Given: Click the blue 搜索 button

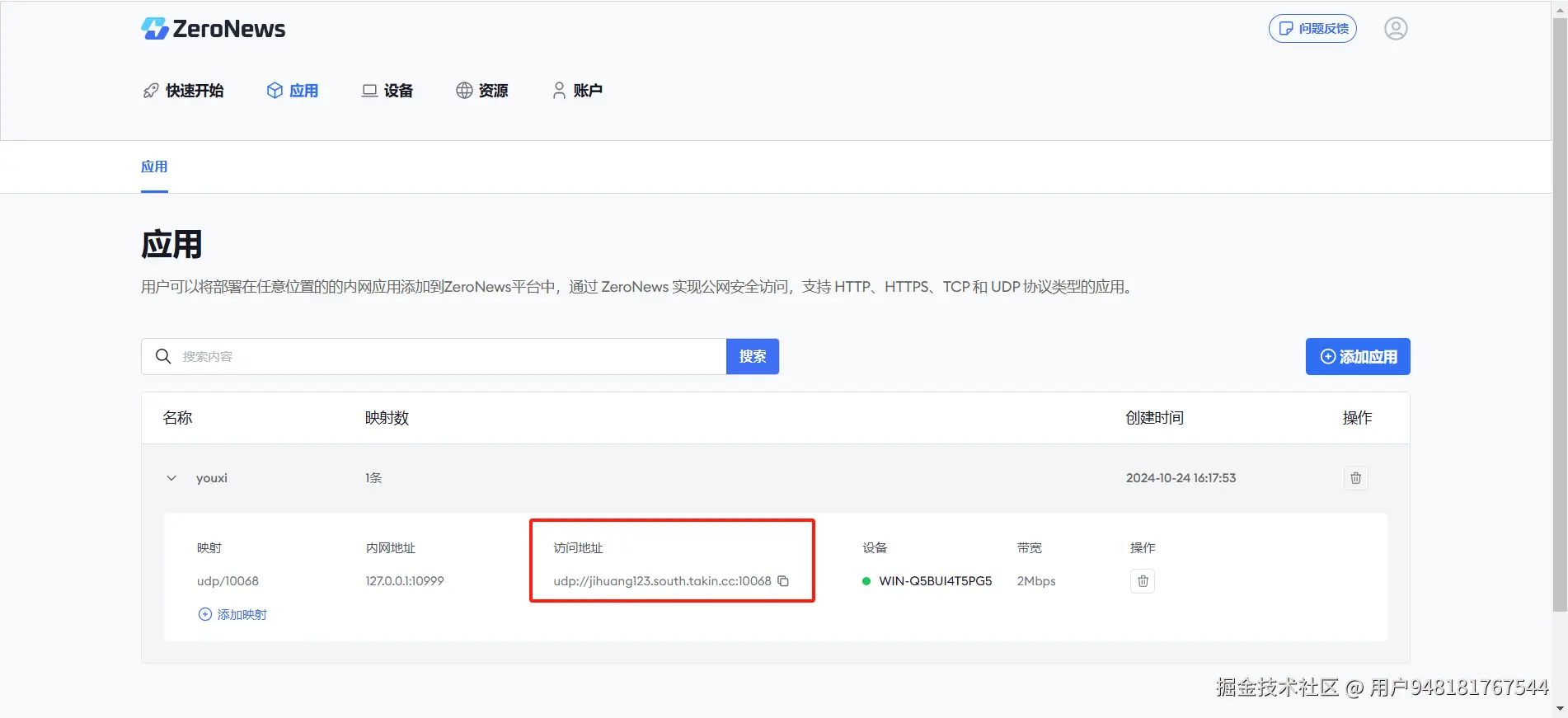Looking at the screenshot, I should [753, 356].
